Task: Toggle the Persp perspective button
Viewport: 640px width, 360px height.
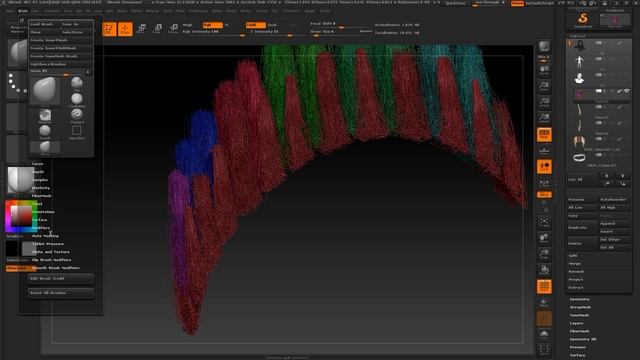Action: 544,134
